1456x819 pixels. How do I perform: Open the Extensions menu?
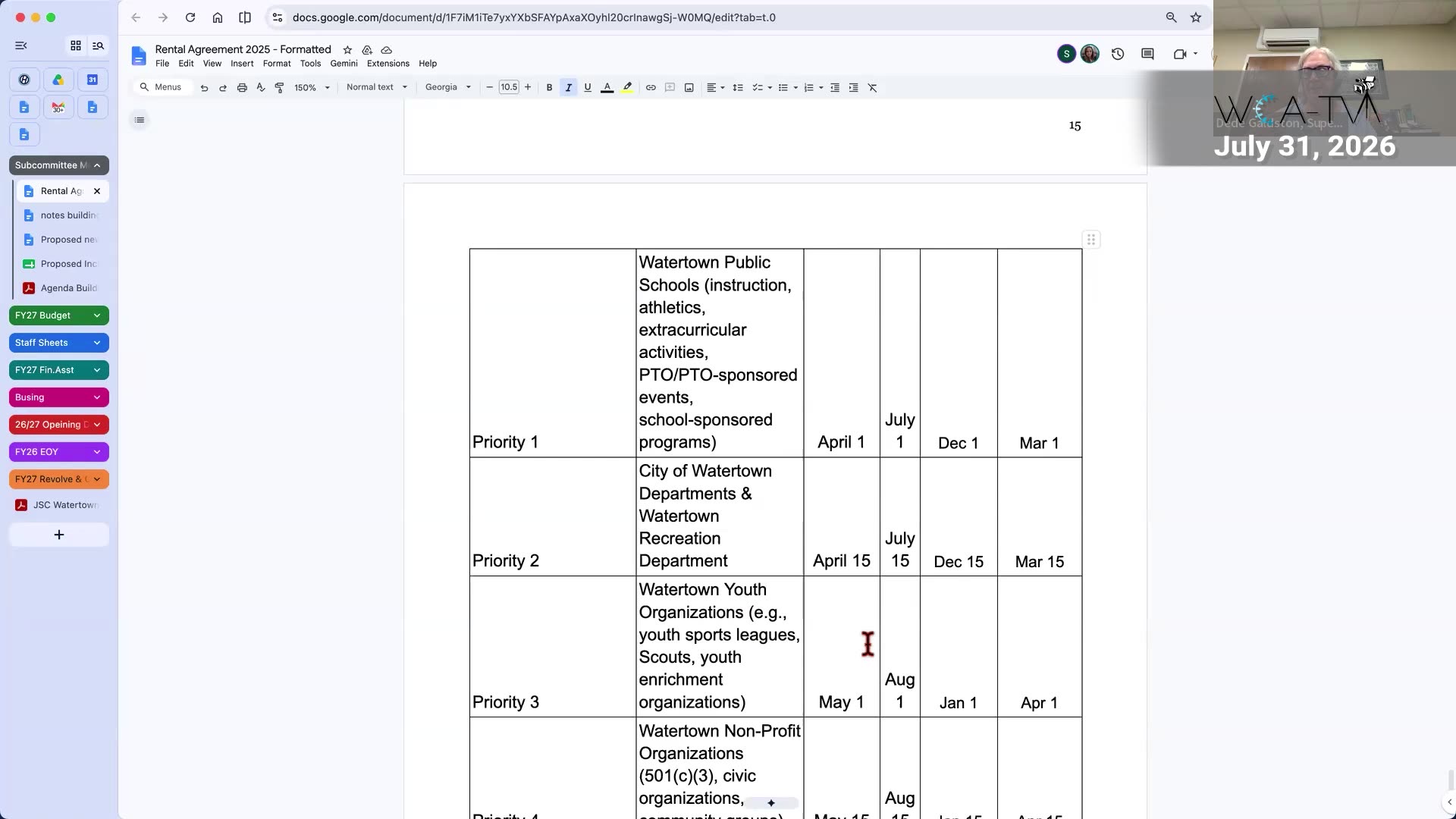click(x=388, y=64)
